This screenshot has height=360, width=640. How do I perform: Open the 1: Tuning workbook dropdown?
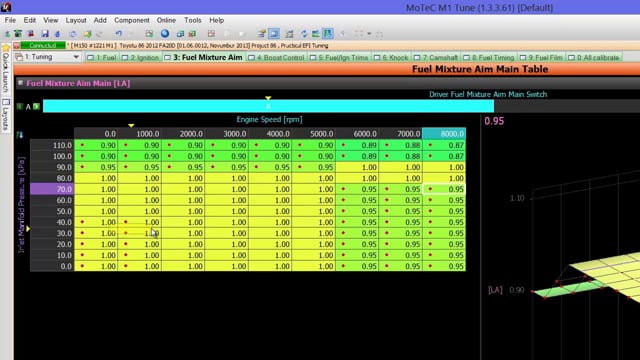click(x=76, y=57)
